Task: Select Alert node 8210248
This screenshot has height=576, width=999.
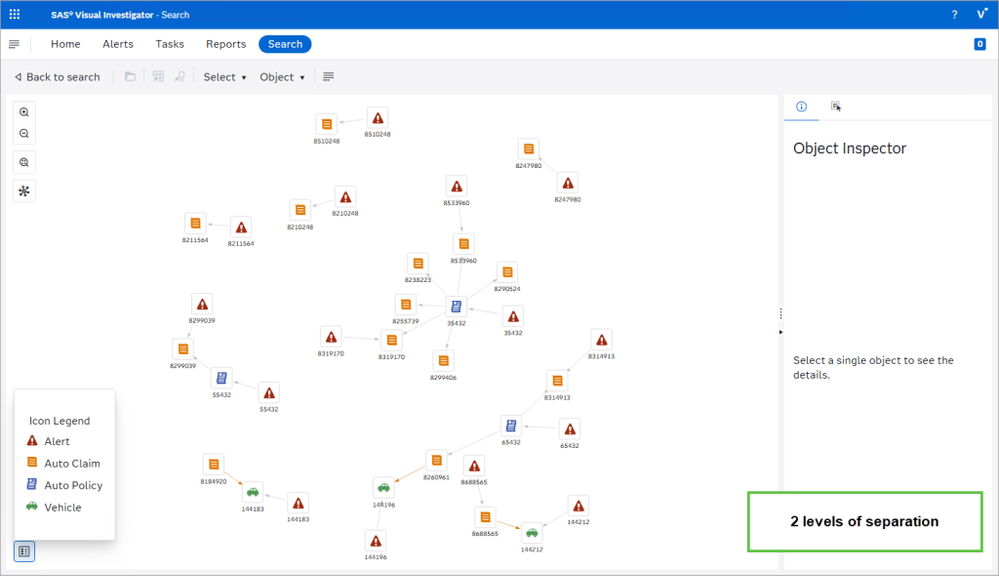Action: tap(345, 198)
